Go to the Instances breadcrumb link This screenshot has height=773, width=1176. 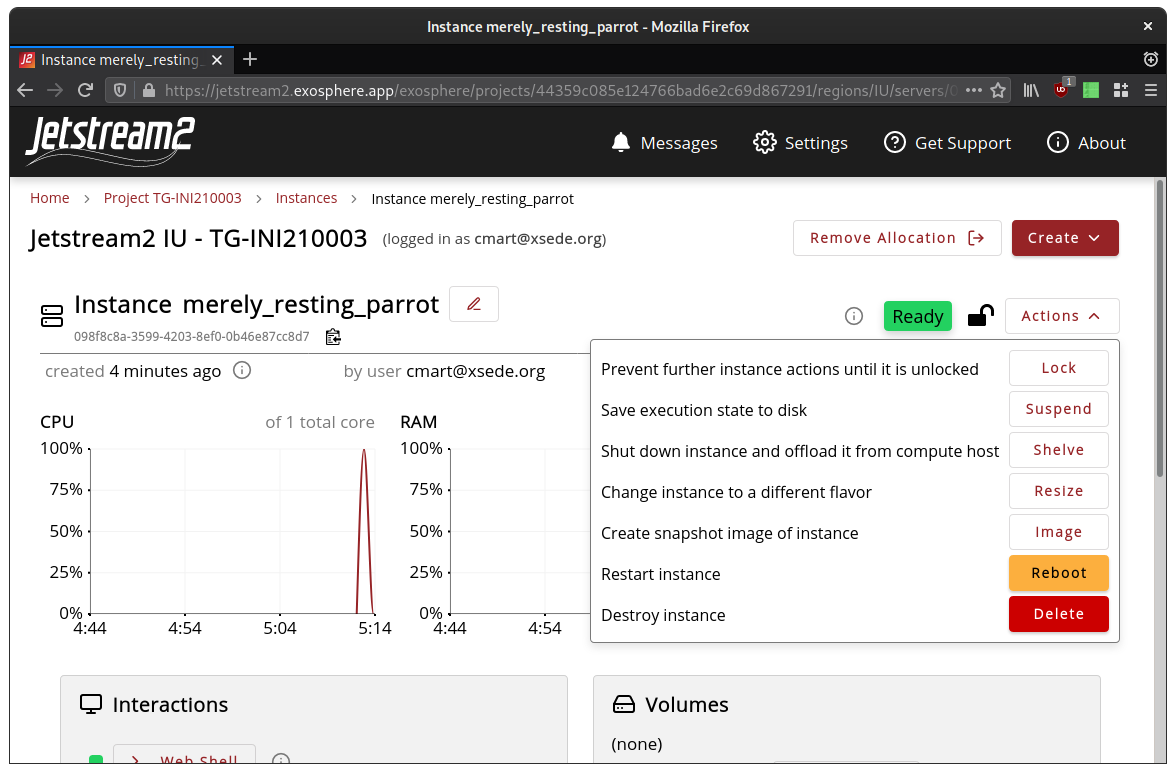pos(306,198)
